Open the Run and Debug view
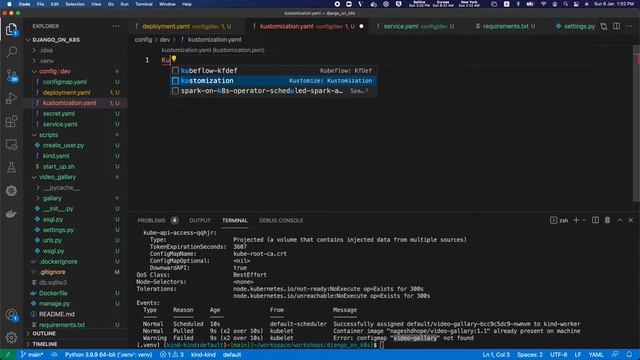 tap(11, 98)
